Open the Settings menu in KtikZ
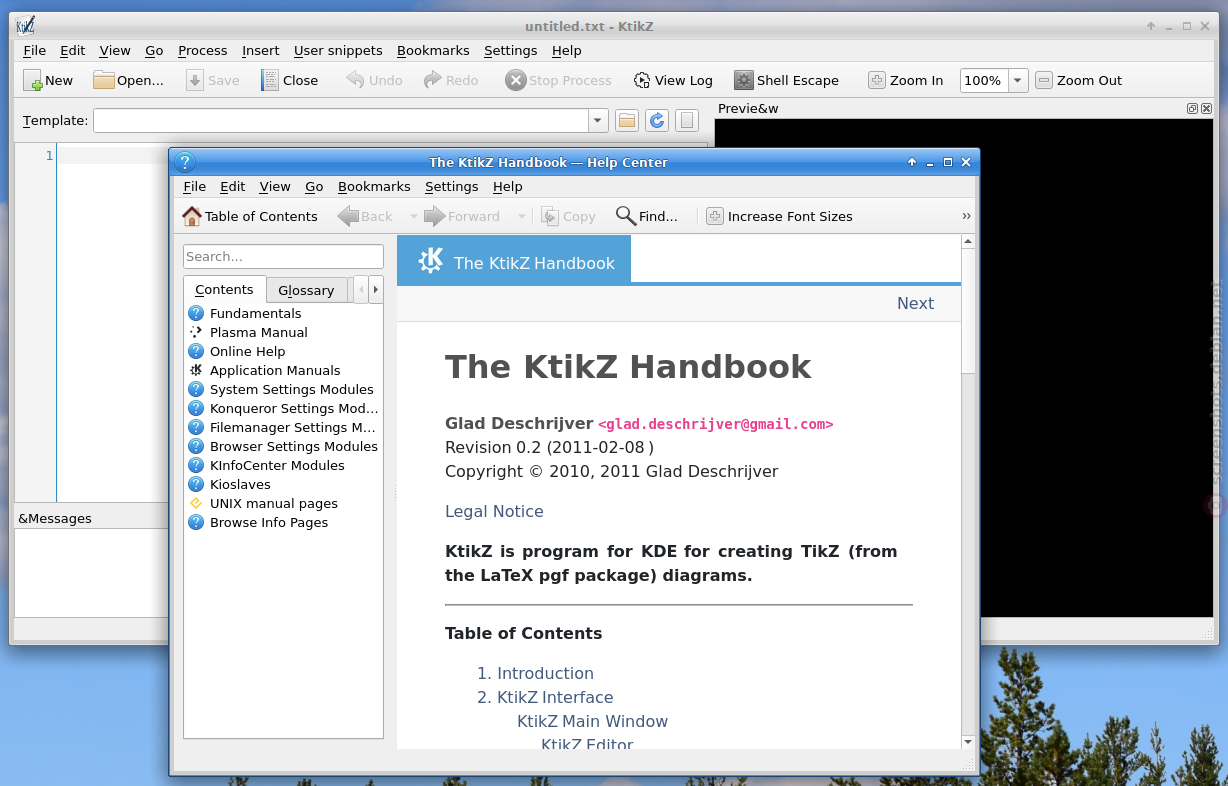 (x=510, y=50)
